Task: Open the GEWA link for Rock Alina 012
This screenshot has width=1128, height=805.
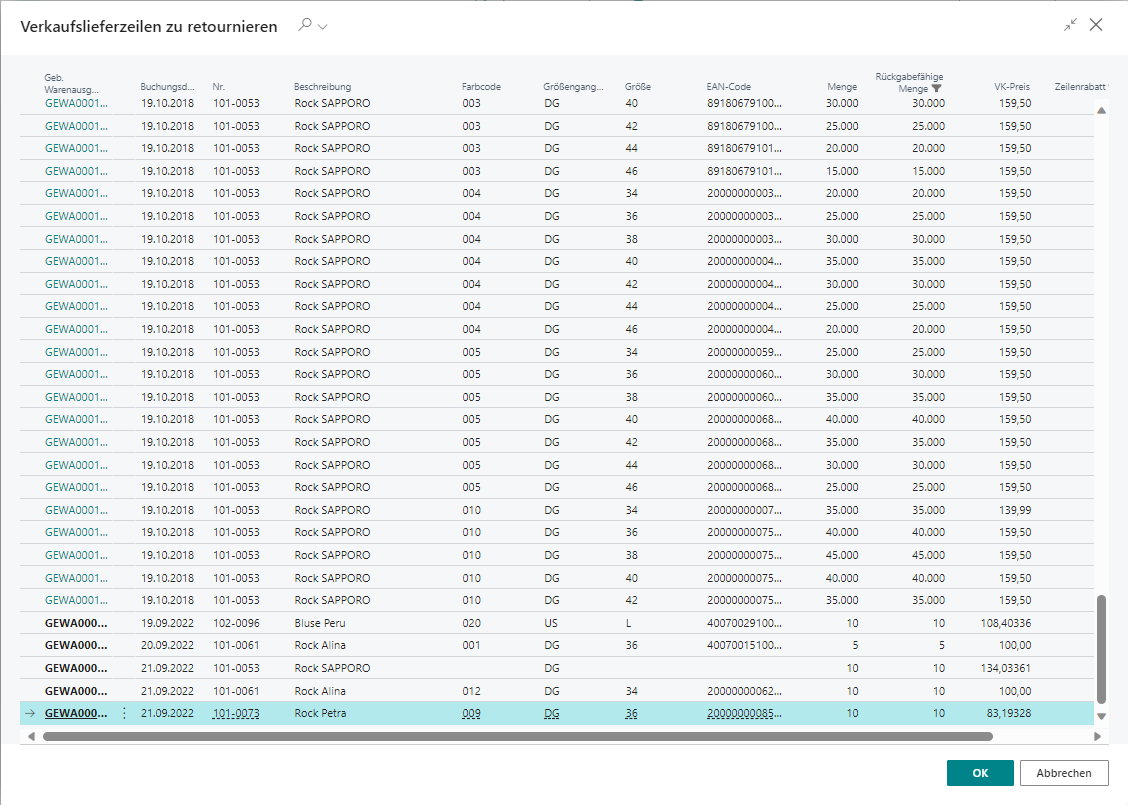Action: 76,691
